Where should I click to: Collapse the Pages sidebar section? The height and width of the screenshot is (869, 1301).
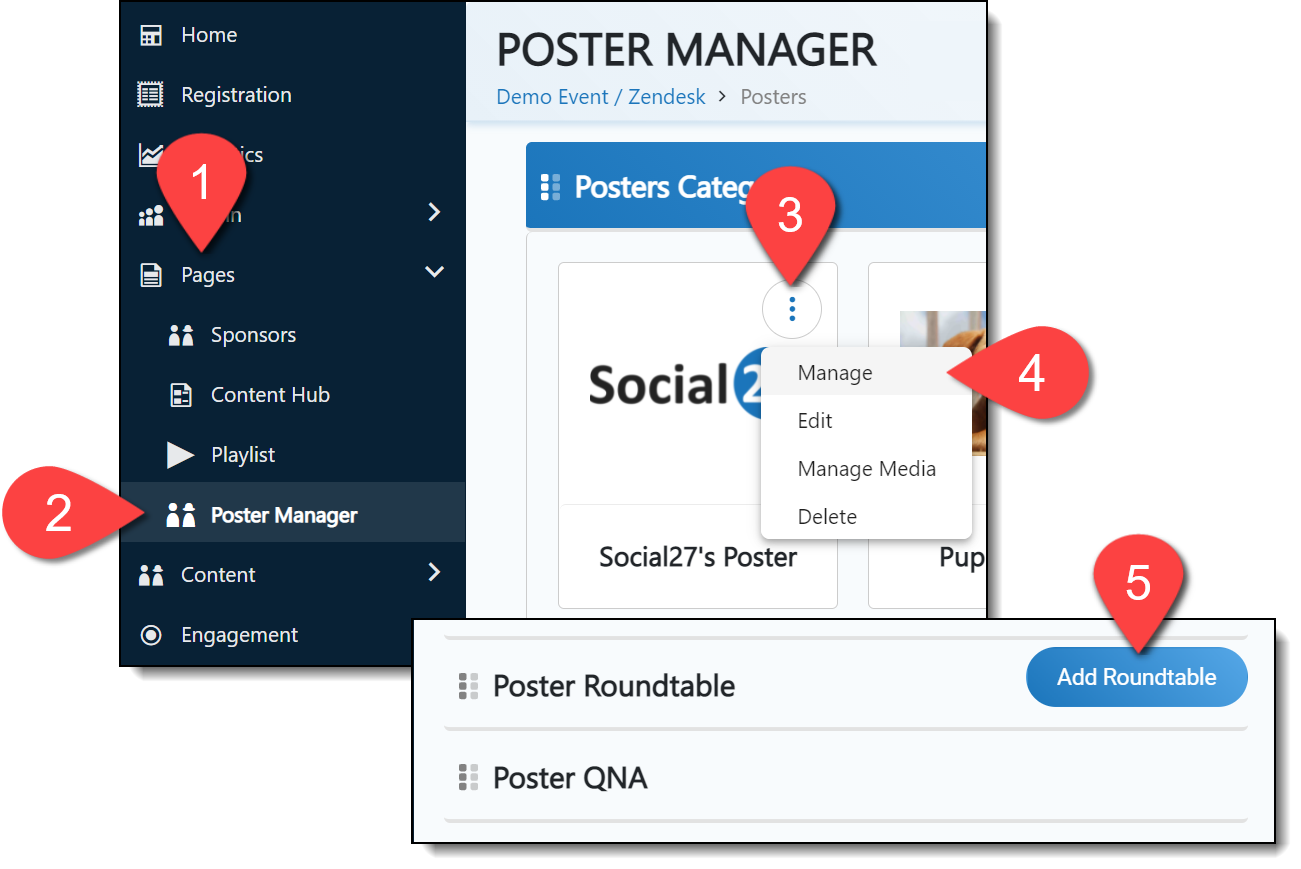(x=434, y=272)
